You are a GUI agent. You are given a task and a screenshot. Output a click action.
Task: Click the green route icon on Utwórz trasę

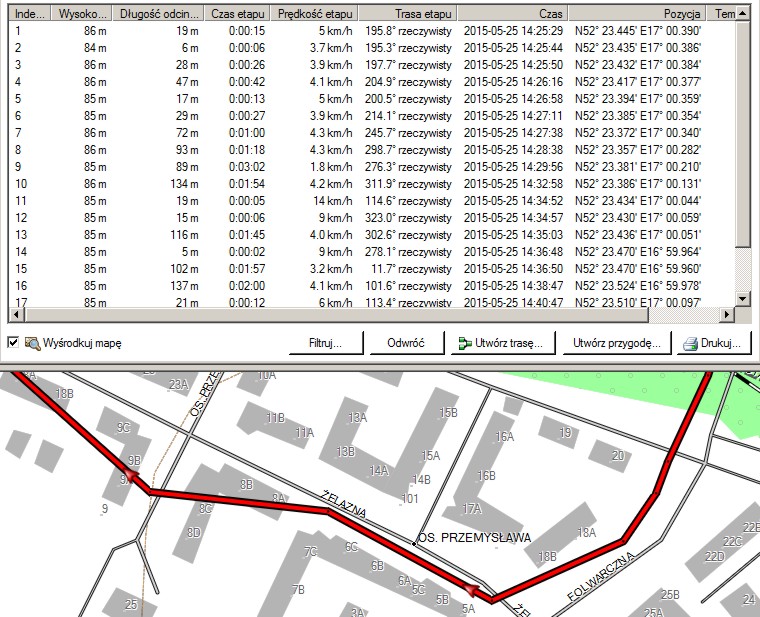coord(466,343)
